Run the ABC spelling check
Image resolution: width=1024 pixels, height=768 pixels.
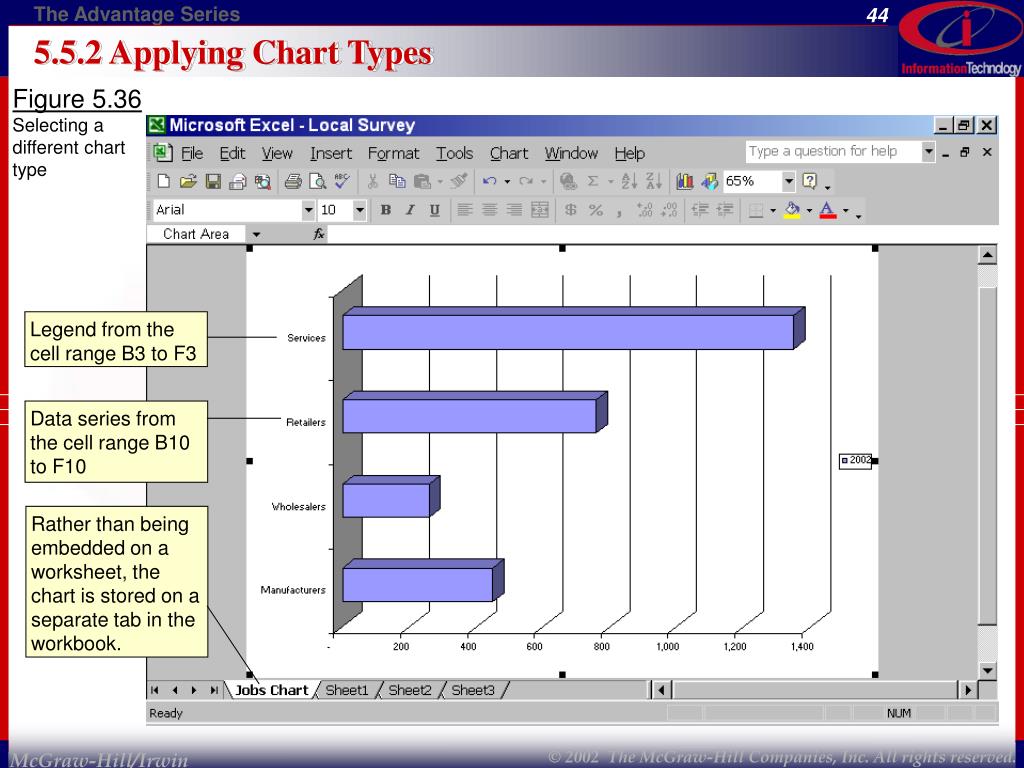tap(342, 180)
